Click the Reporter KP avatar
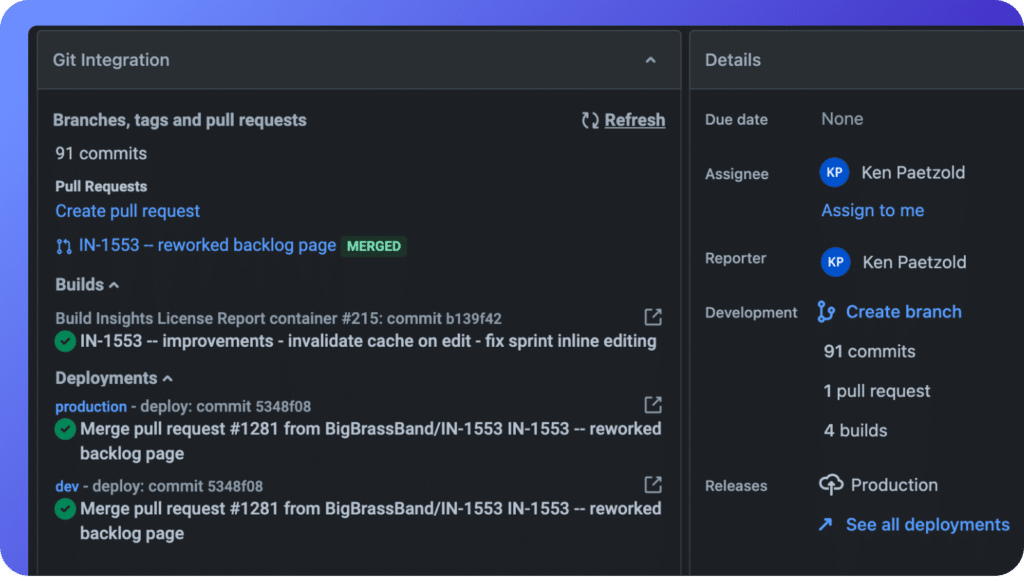 (835, 262)
